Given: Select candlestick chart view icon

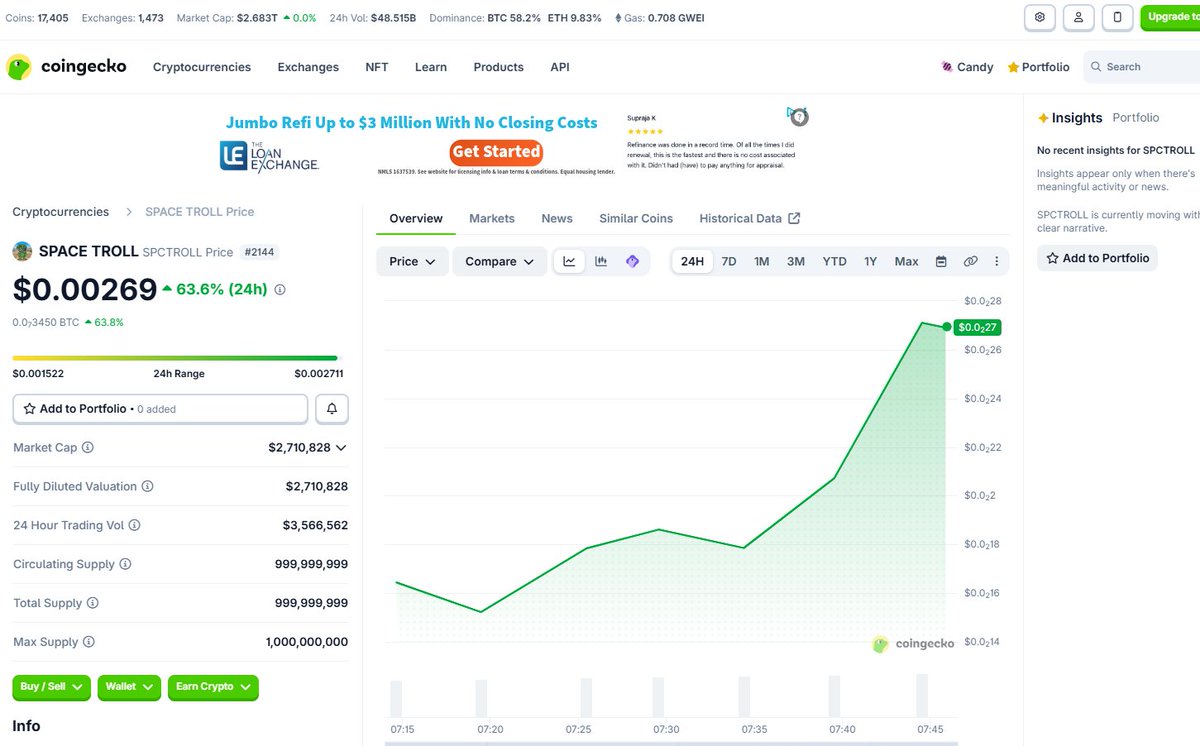Looking at the screenshot, I should click(x=601, y=261).
